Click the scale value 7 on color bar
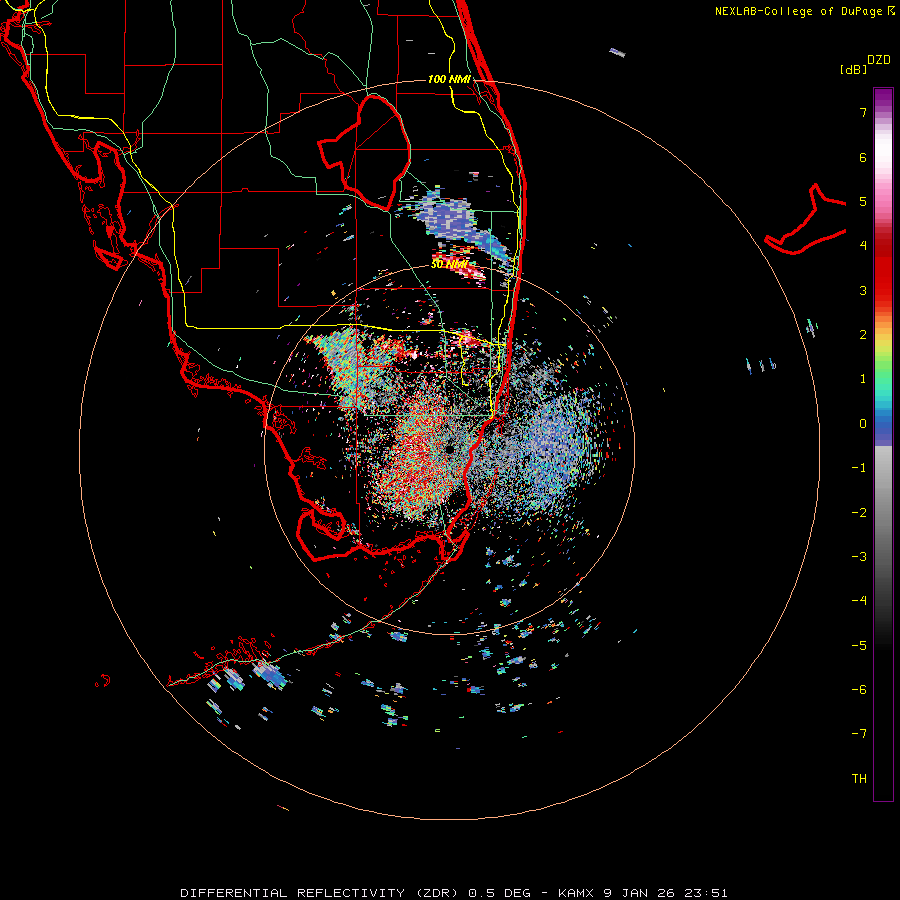The height and width of the screenshot is (900, 900). click(x=863, y=112)
